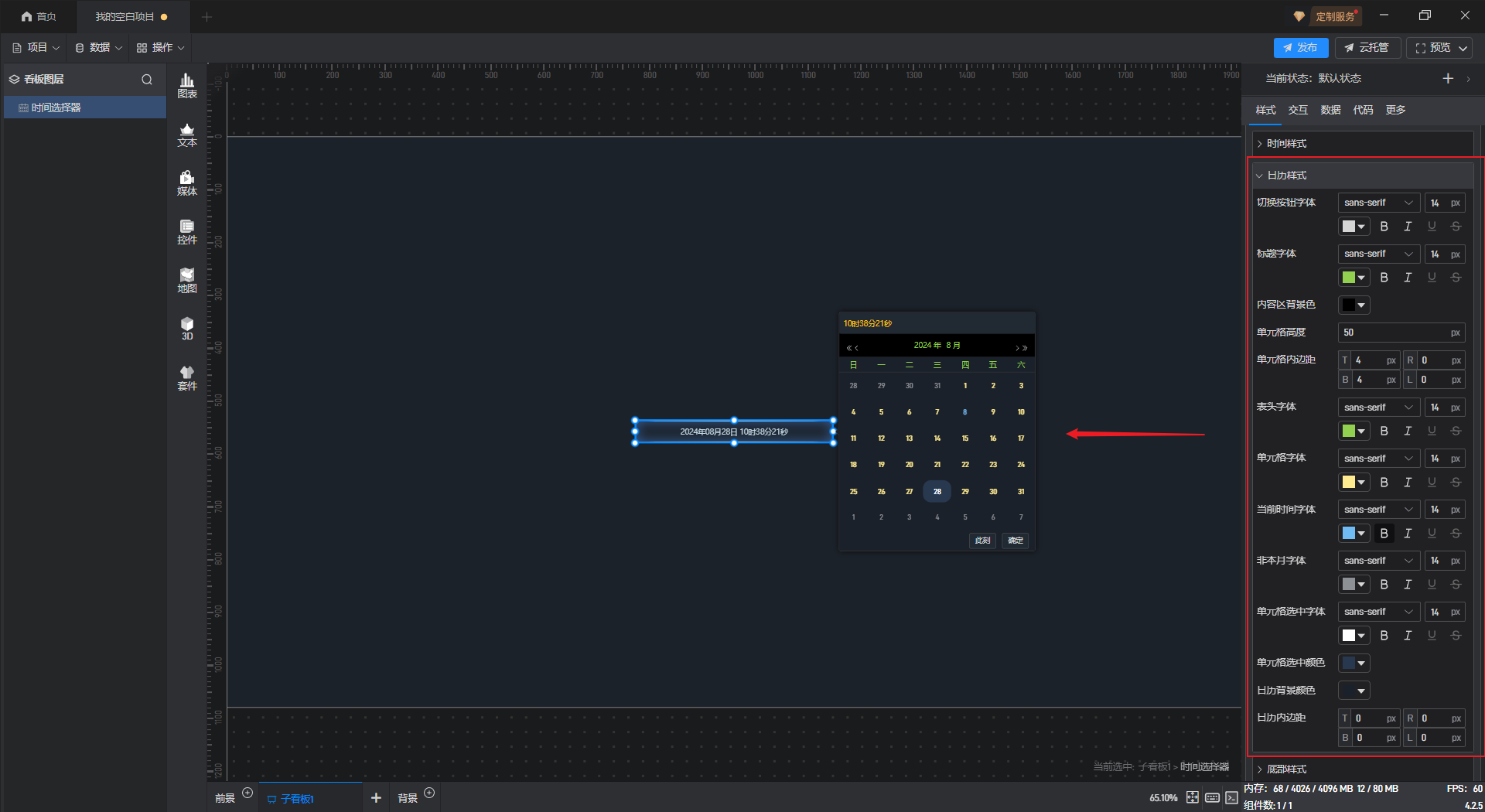Go to previous month in calendar popup
Image resolution: width=1485 pixels, height=812 pixels.
click(856, 348)
